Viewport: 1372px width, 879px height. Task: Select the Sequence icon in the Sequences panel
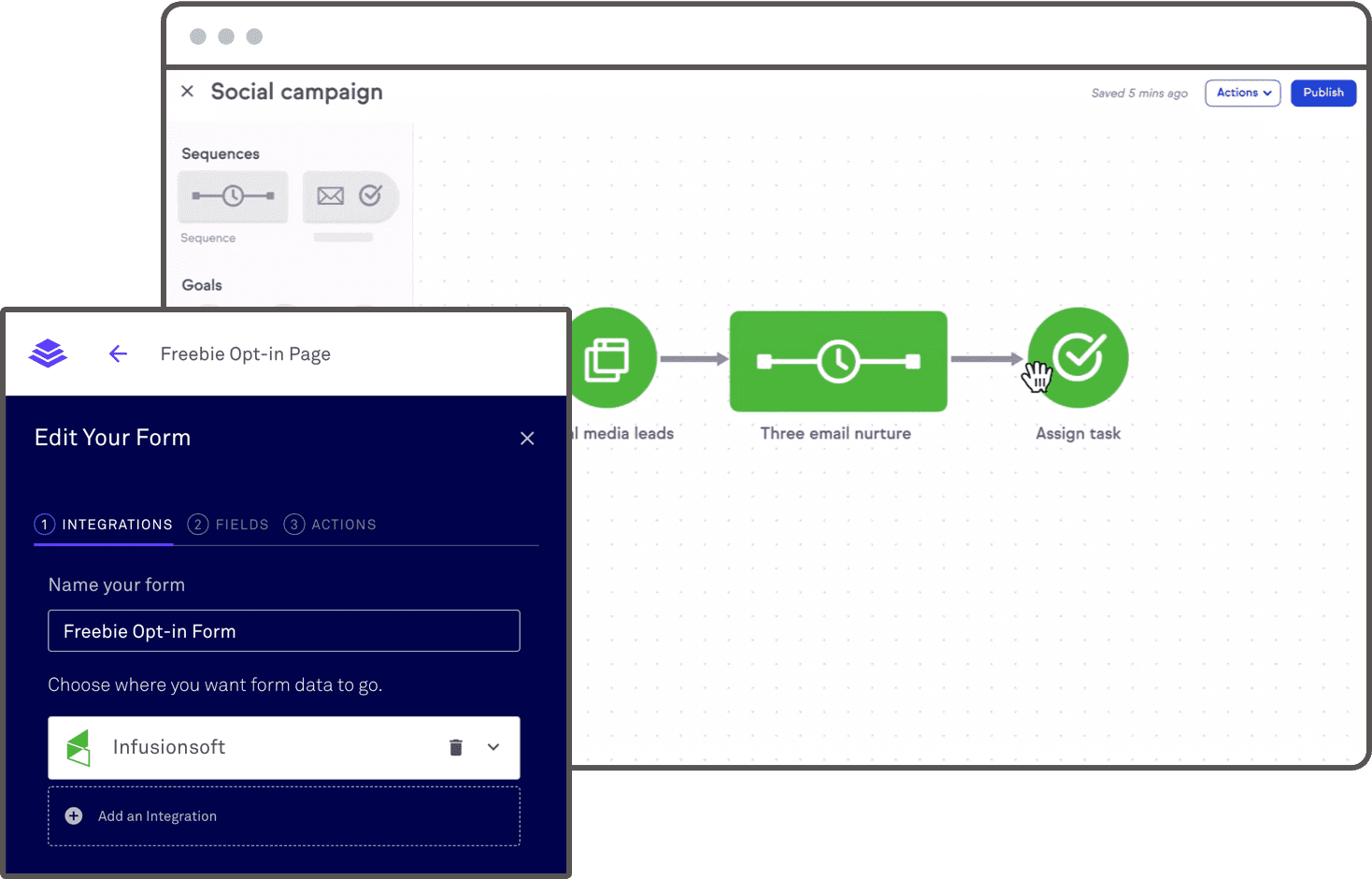(232, 196)
